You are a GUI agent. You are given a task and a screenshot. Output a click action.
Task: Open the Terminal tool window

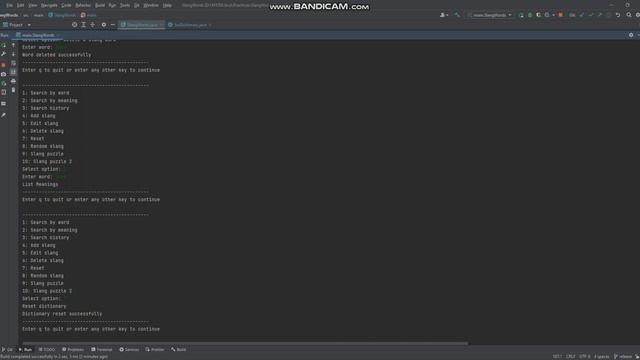(x=102, y=350)
